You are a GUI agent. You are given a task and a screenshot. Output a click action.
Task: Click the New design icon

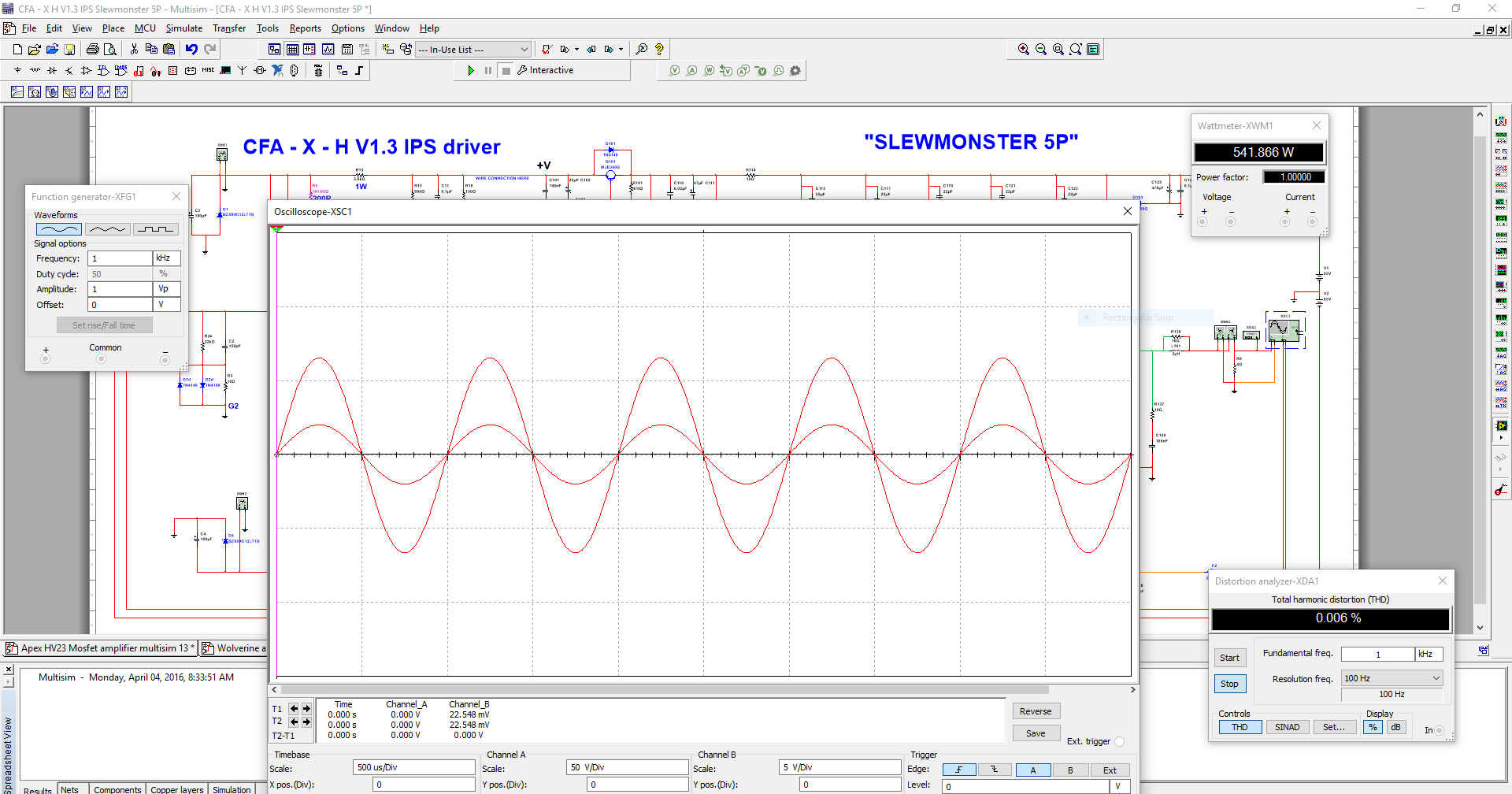click(17, 49)
